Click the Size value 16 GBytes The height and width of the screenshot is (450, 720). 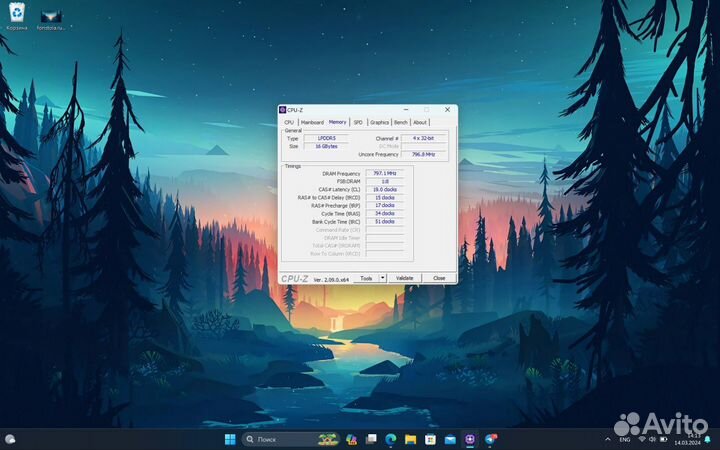click(x=326, y=146)
